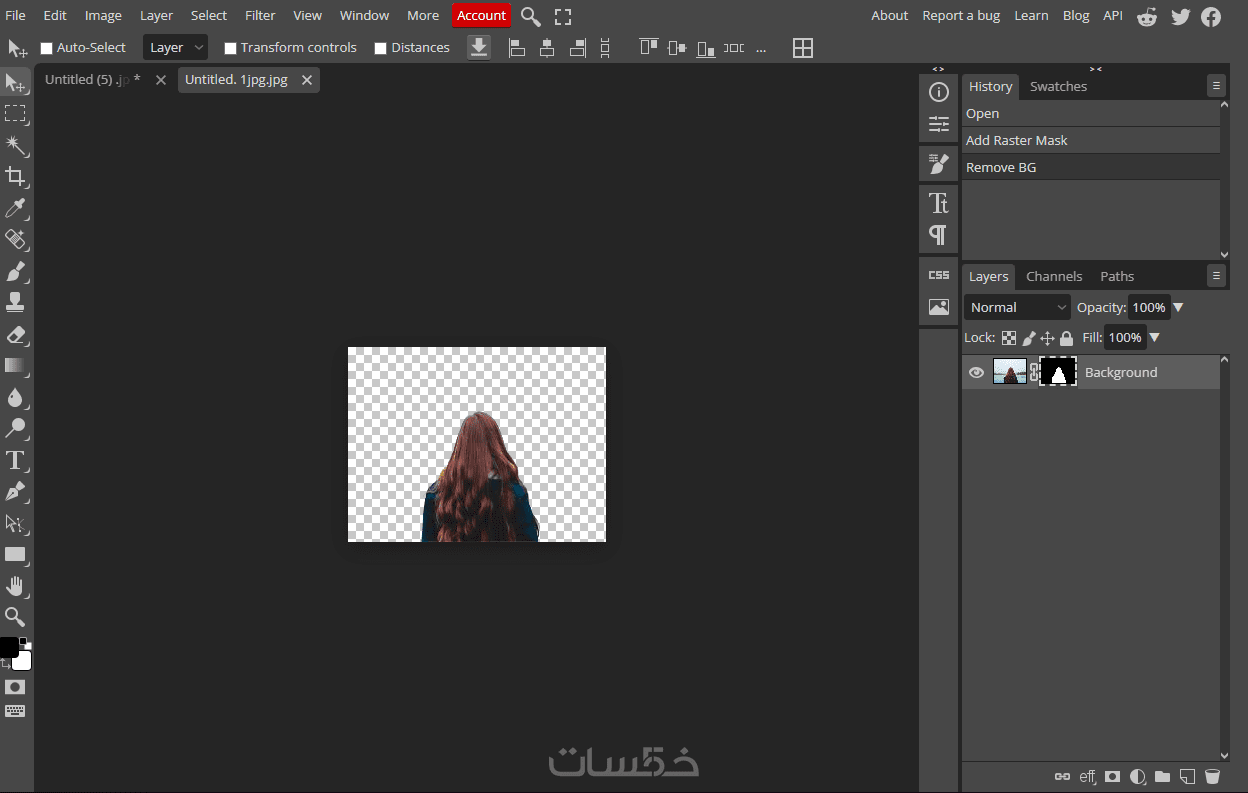Screen dimensions: 1248x793
Task: Switch to the Channels tab
Action: click(x=1054, y=276)
